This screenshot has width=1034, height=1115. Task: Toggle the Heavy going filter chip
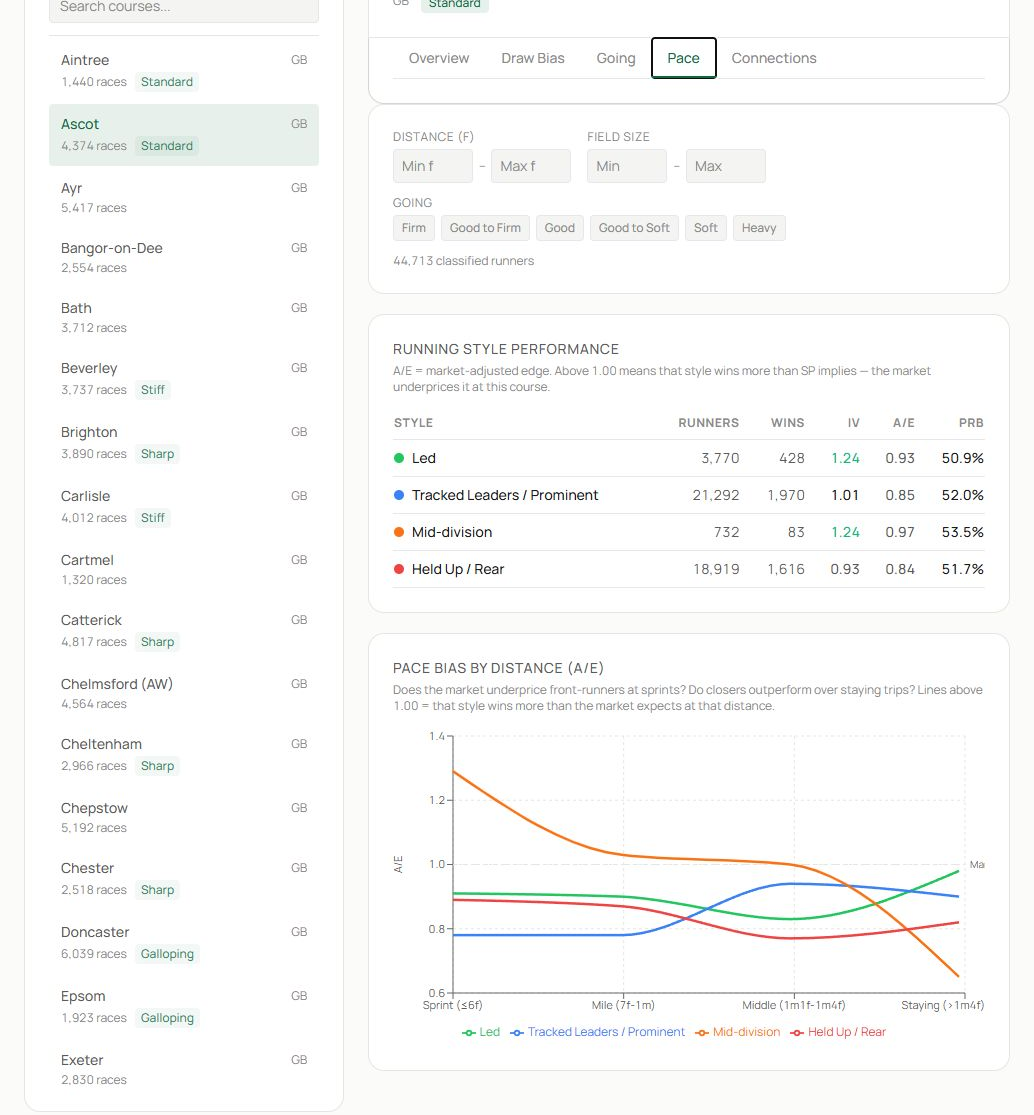tap(759, 228)
